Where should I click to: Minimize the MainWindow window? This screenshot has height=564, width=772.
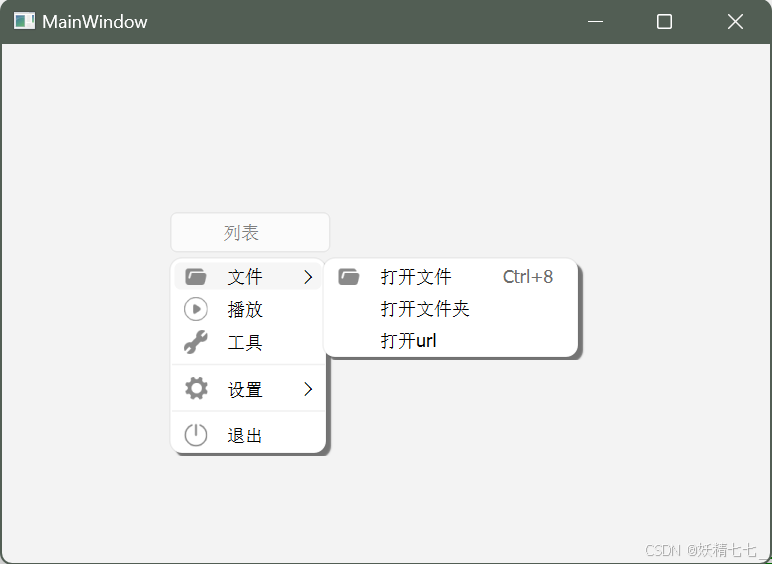[x=595, y=22]
